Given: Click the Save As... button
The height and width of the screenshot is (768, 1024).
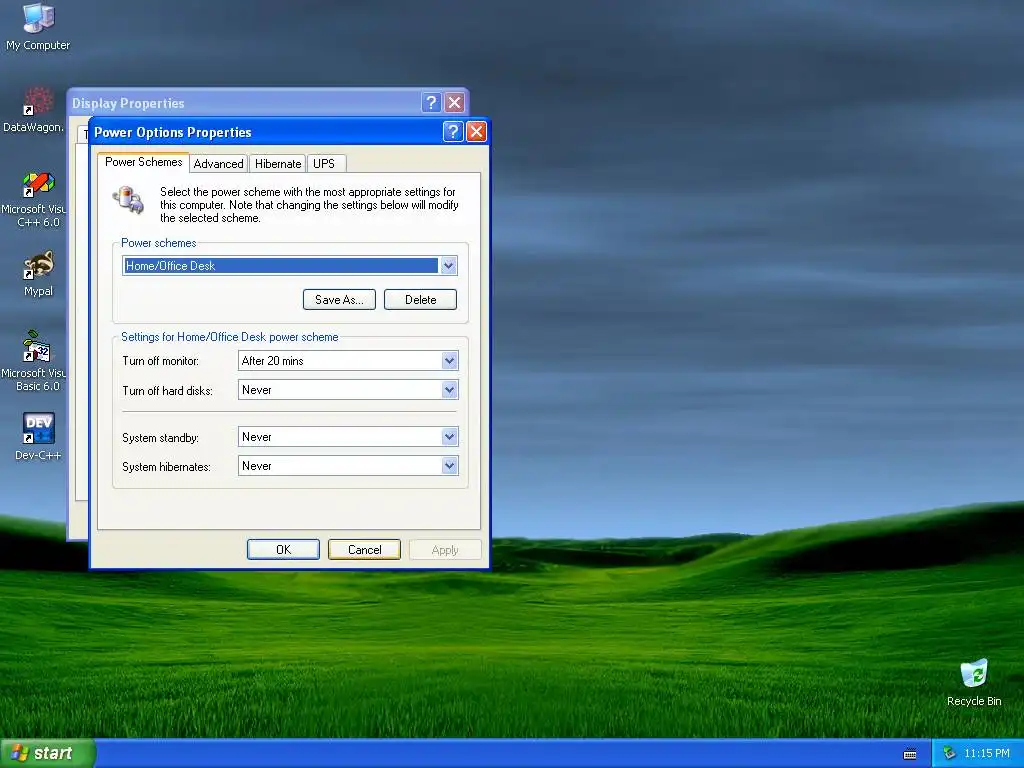Looking at the screenshot, I should [x=339, y=300].
